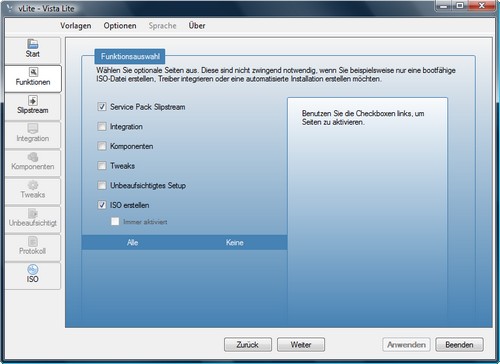This screenshot has height=364, width=500.
Task: Open the Integration sidebar page
Action: [33, 134]
